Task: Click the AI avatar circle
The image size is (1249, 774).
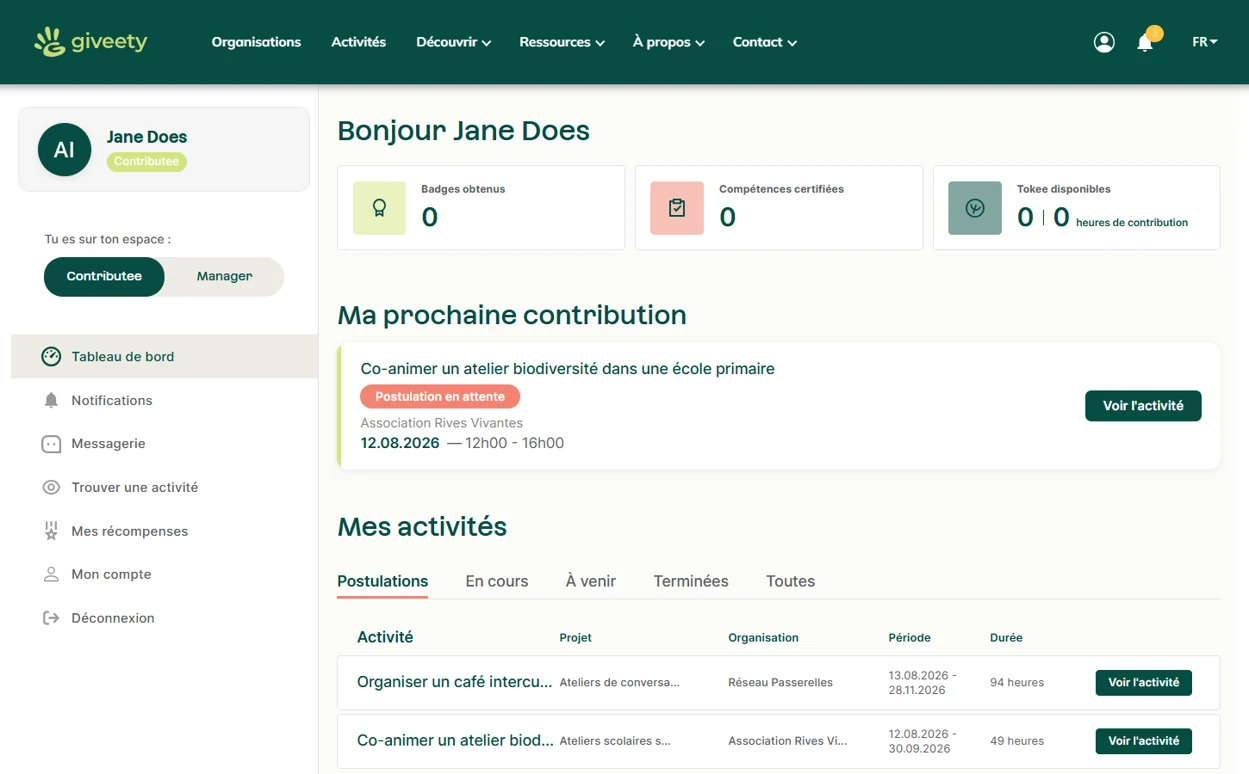Action: (64, 149)
